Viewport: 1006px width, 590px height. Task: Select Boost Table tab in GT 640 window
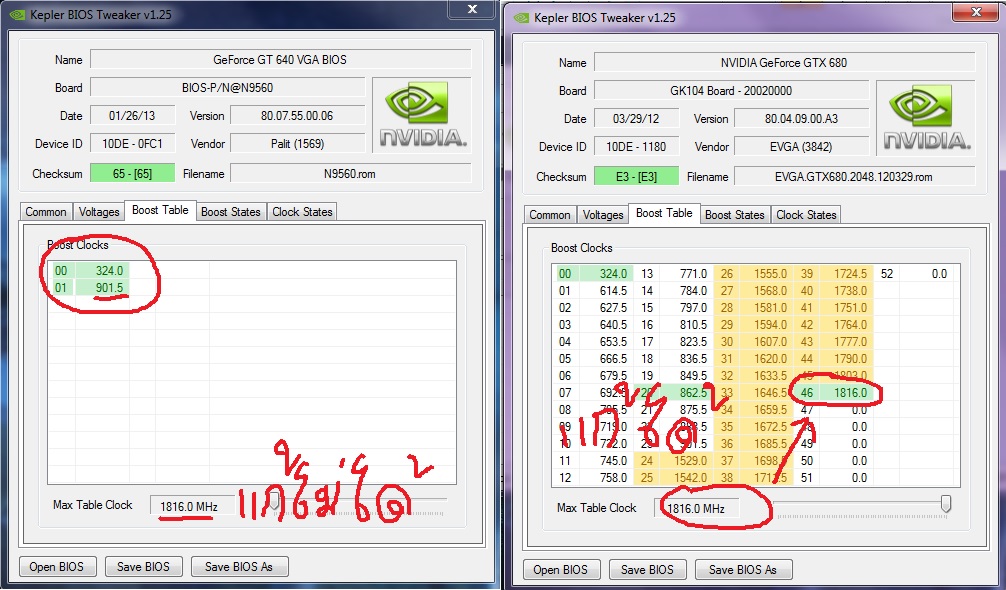[160, 210]
